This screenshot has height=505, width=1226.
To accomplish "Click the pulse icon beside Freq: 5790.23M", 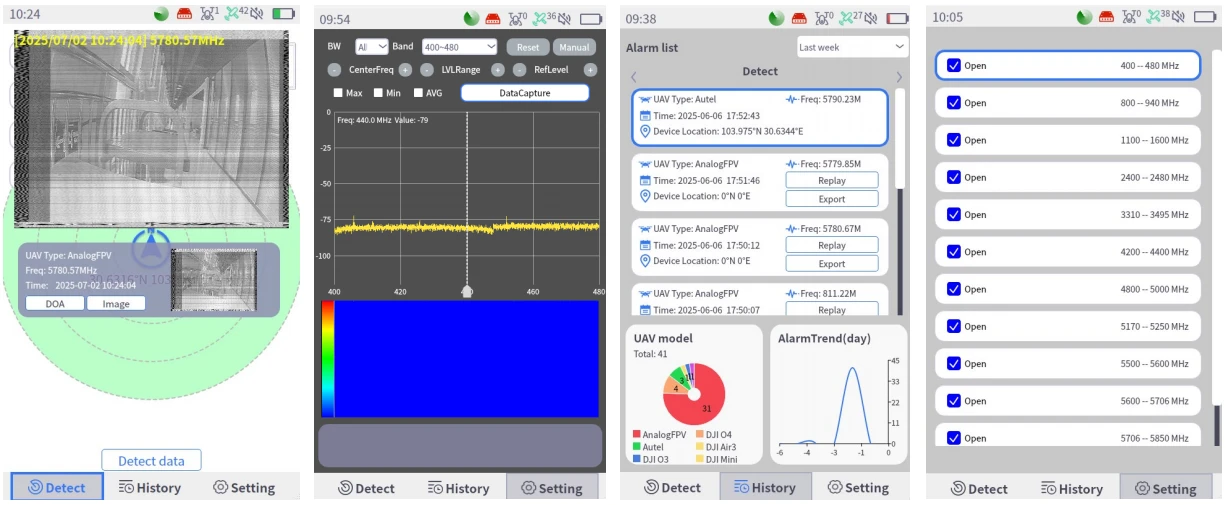I will (x=792, y=100).
